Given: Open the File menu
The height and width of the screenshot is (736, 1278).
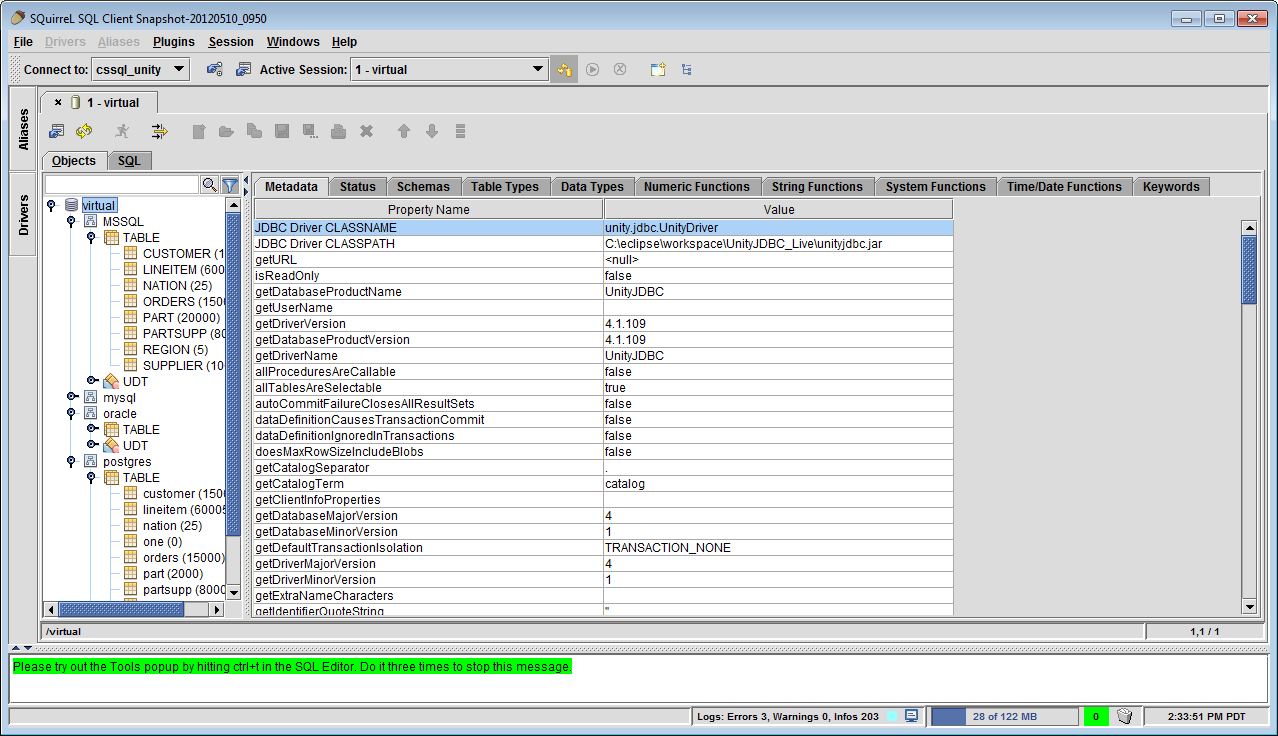Looking at the screenshot, I should pos(23,42).
